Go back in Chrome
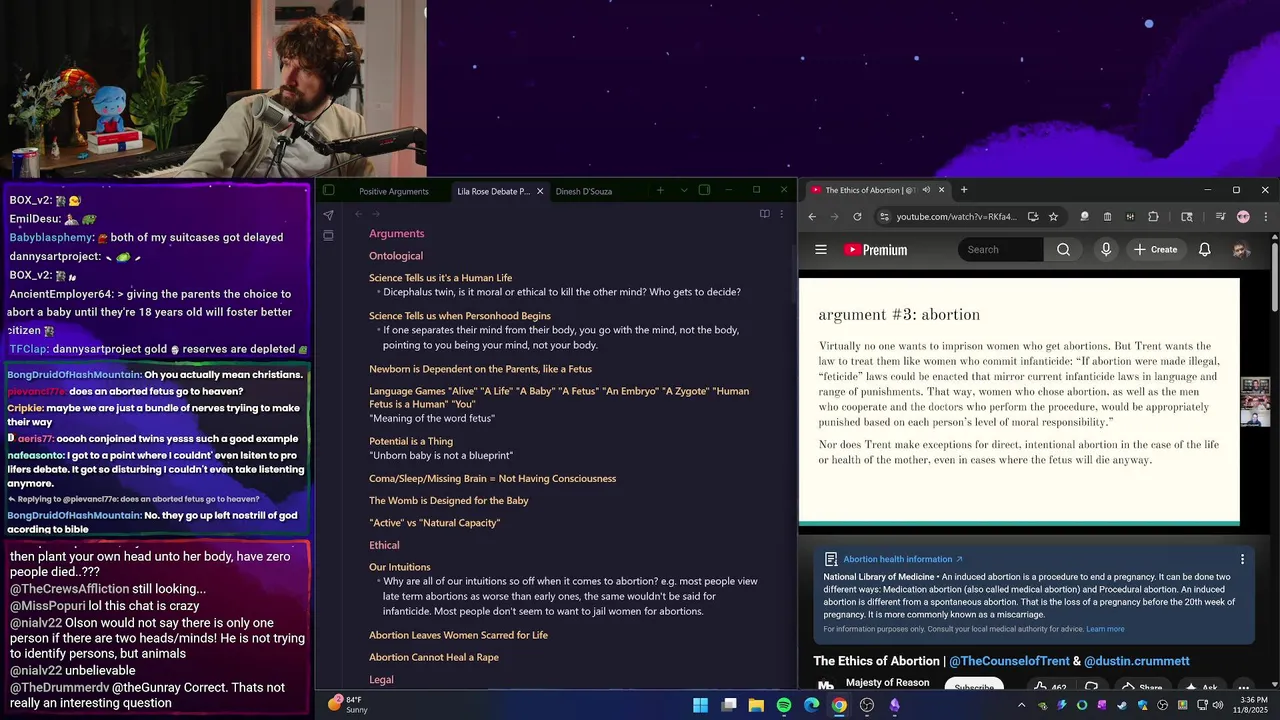This screenshot has width=1280, height=720. pos(812,217)
